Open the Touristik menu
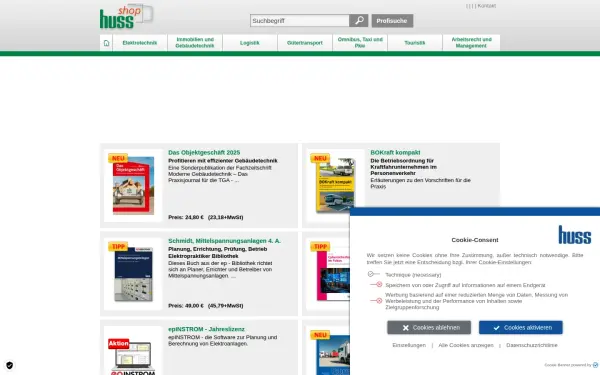This screenshot has height=375, width=600. 415,43
